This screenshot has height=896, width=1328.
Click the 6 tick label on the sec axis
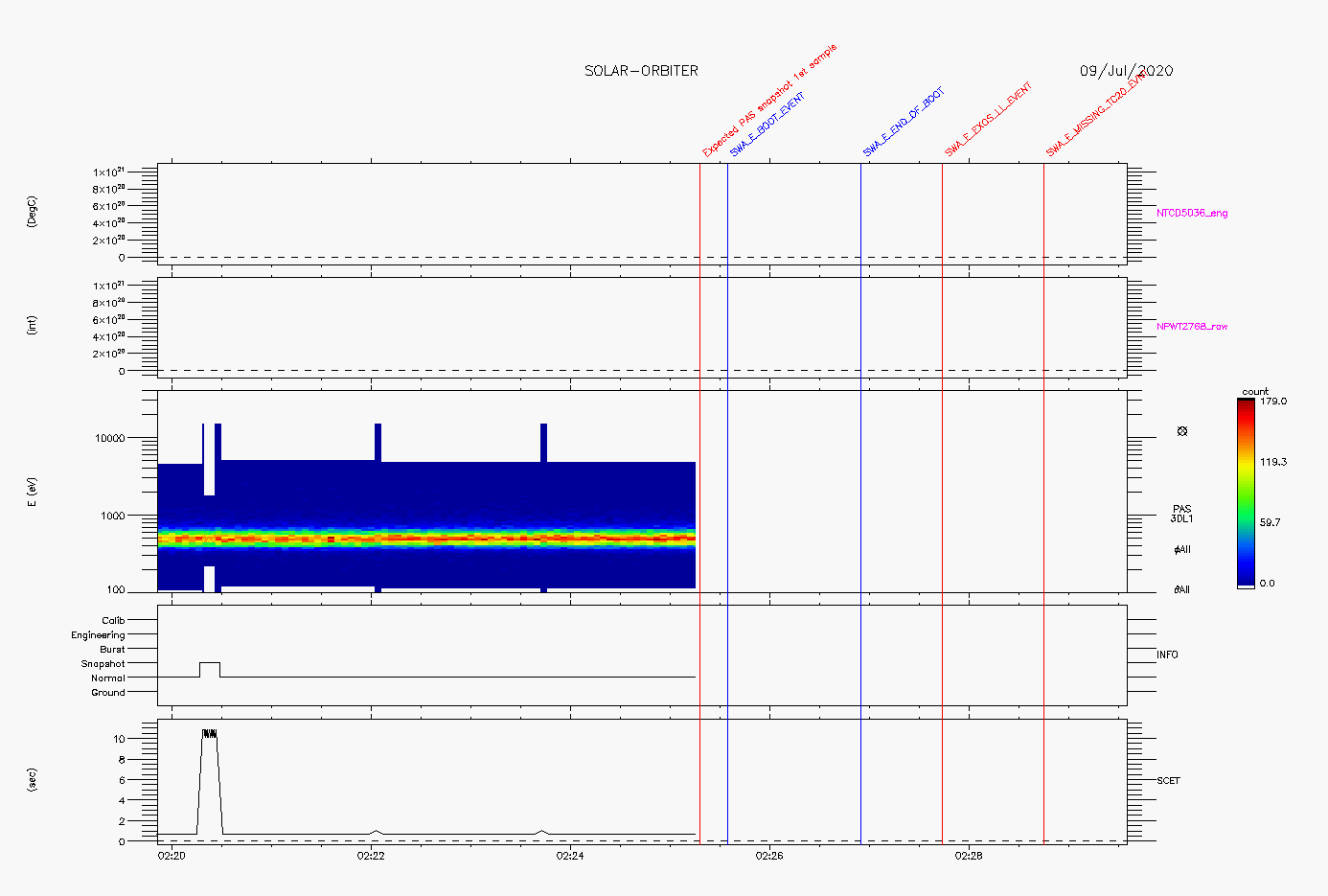coord(122,780)
